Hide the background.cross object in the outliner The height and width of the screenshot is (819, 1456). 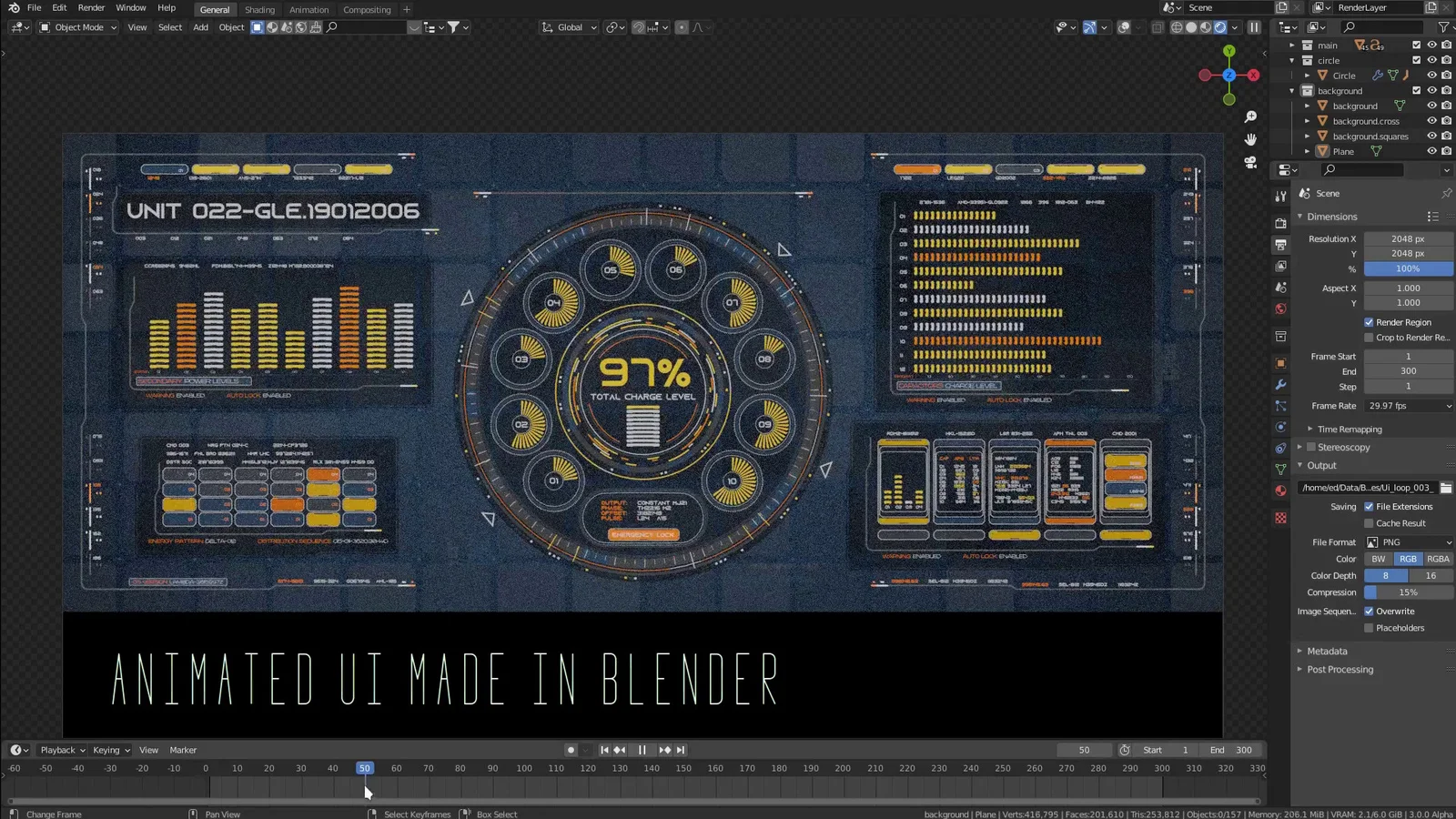pyautogui.click(x=1431, y=120)
